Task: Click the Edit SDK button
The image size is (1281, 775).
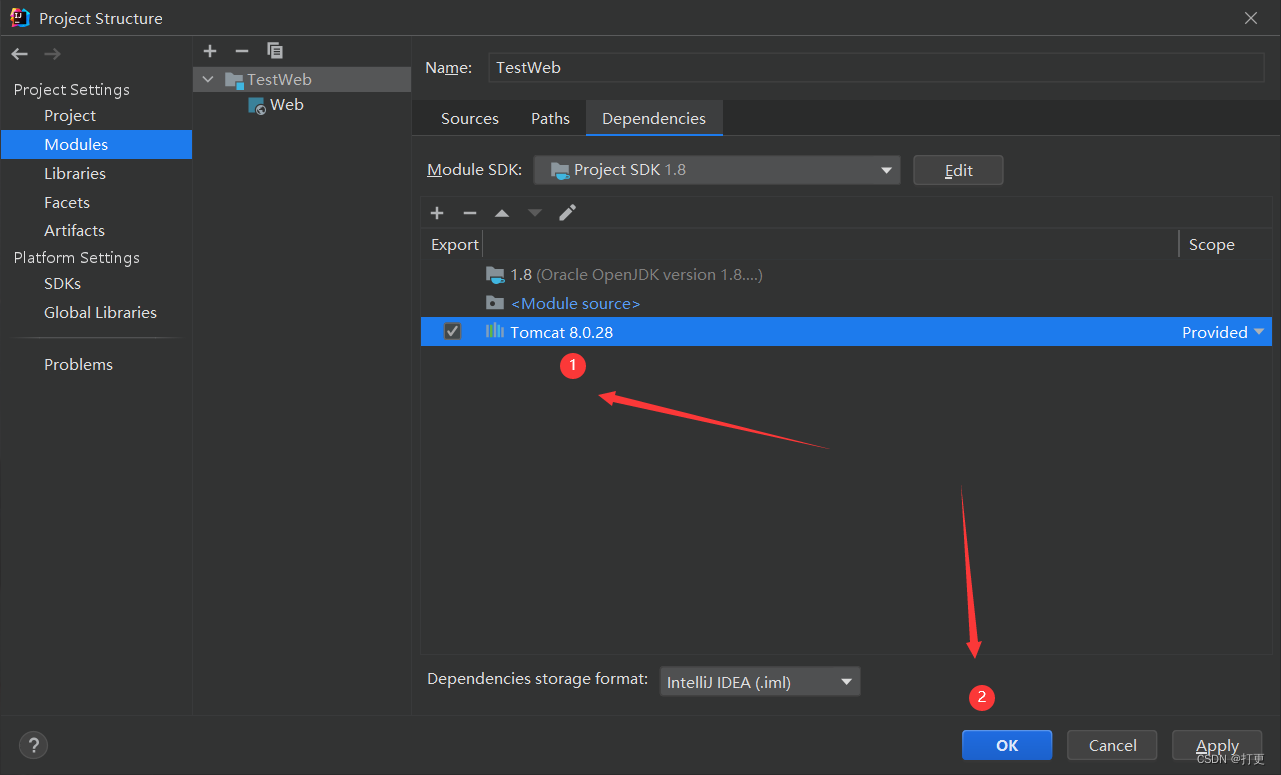Action: point(958,170)
